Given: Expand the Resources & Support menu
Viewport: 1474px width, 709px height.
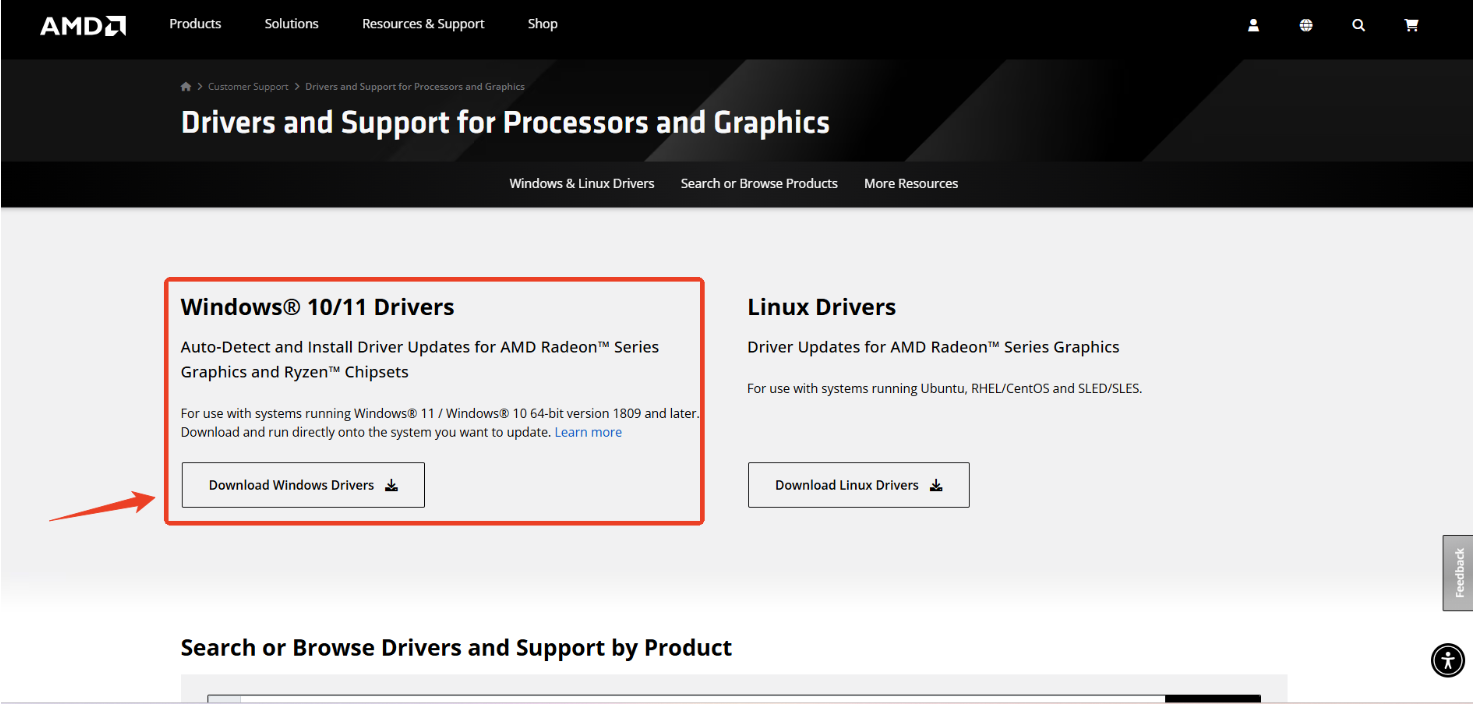Looking at the screenshot, I should coord(423,24).
